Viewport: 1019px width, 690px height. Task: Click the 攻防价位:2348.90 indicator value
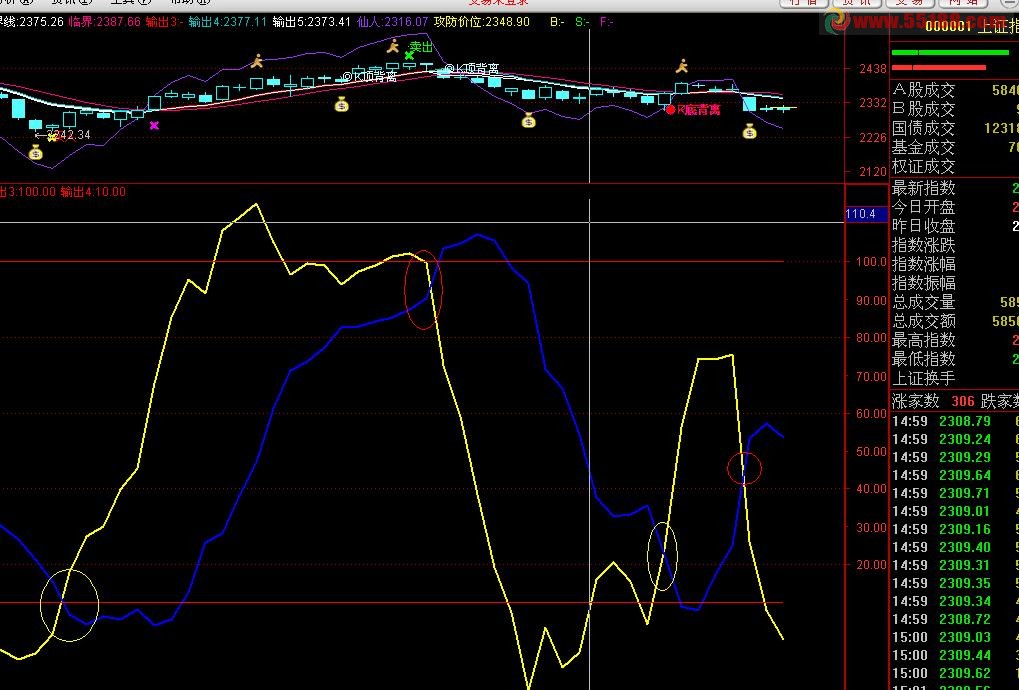[x=482, y=22]
